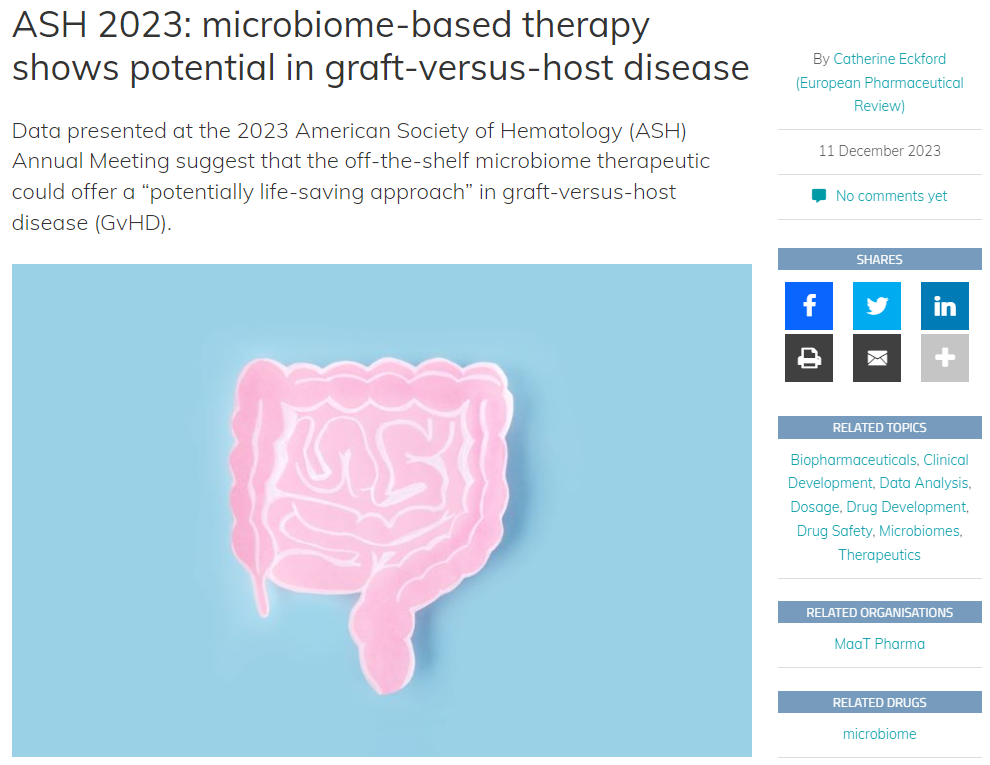Share the article on Twitter
The width and height of the screenshot is (990, 765).
(x=877, y=306)
